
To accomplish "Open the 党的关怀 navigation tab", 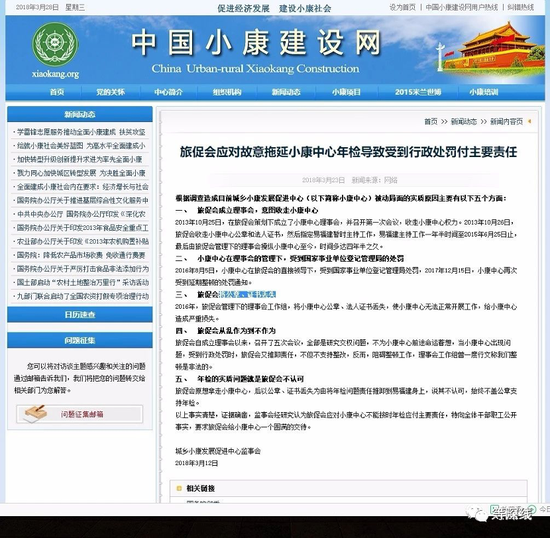I will [110, 92].
